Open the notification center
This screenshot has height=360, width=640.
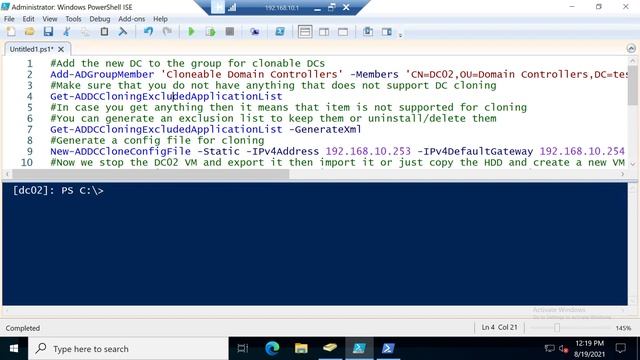point(621,349)
